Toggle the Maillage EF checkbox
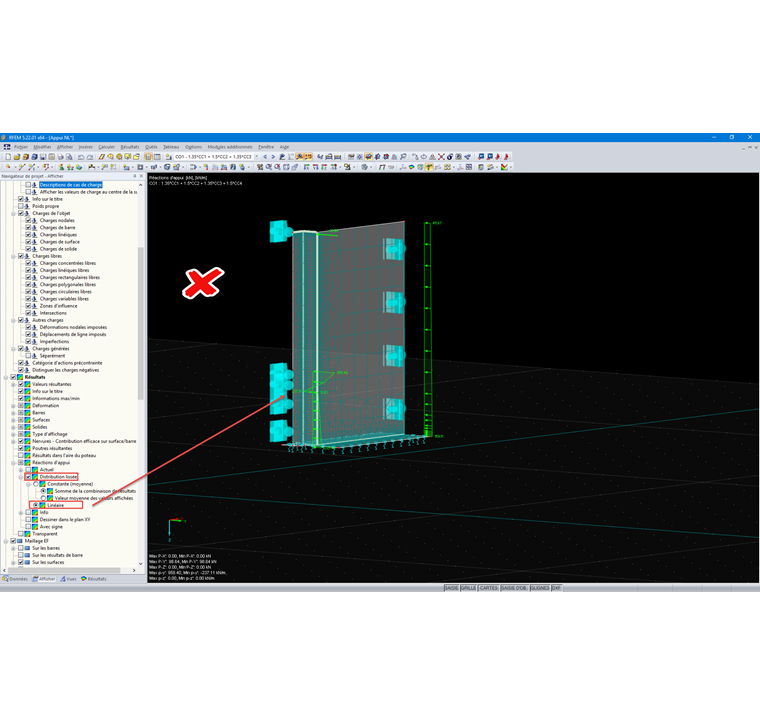Viewport: 760px width, 725px height. pos(14,540)
